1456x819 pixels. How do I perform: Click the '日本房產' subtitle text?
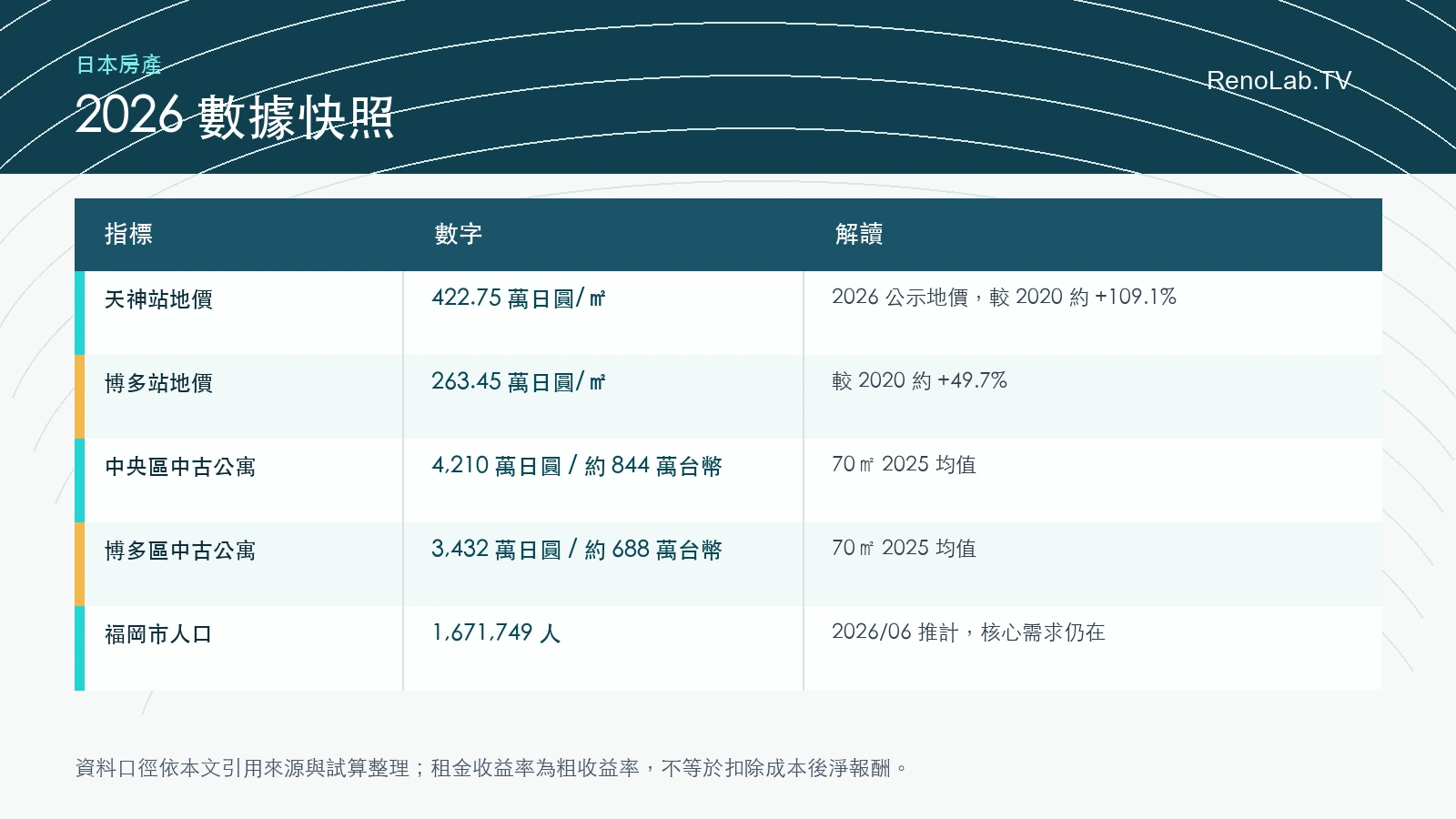coord(118,65)
